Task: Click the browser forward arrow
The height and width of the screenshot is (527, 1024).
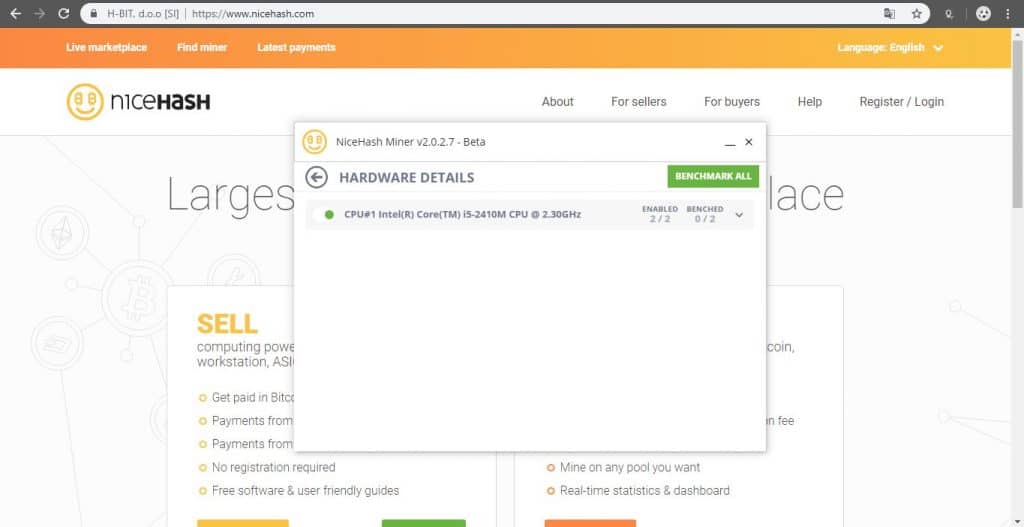Action: pos(40,14)
